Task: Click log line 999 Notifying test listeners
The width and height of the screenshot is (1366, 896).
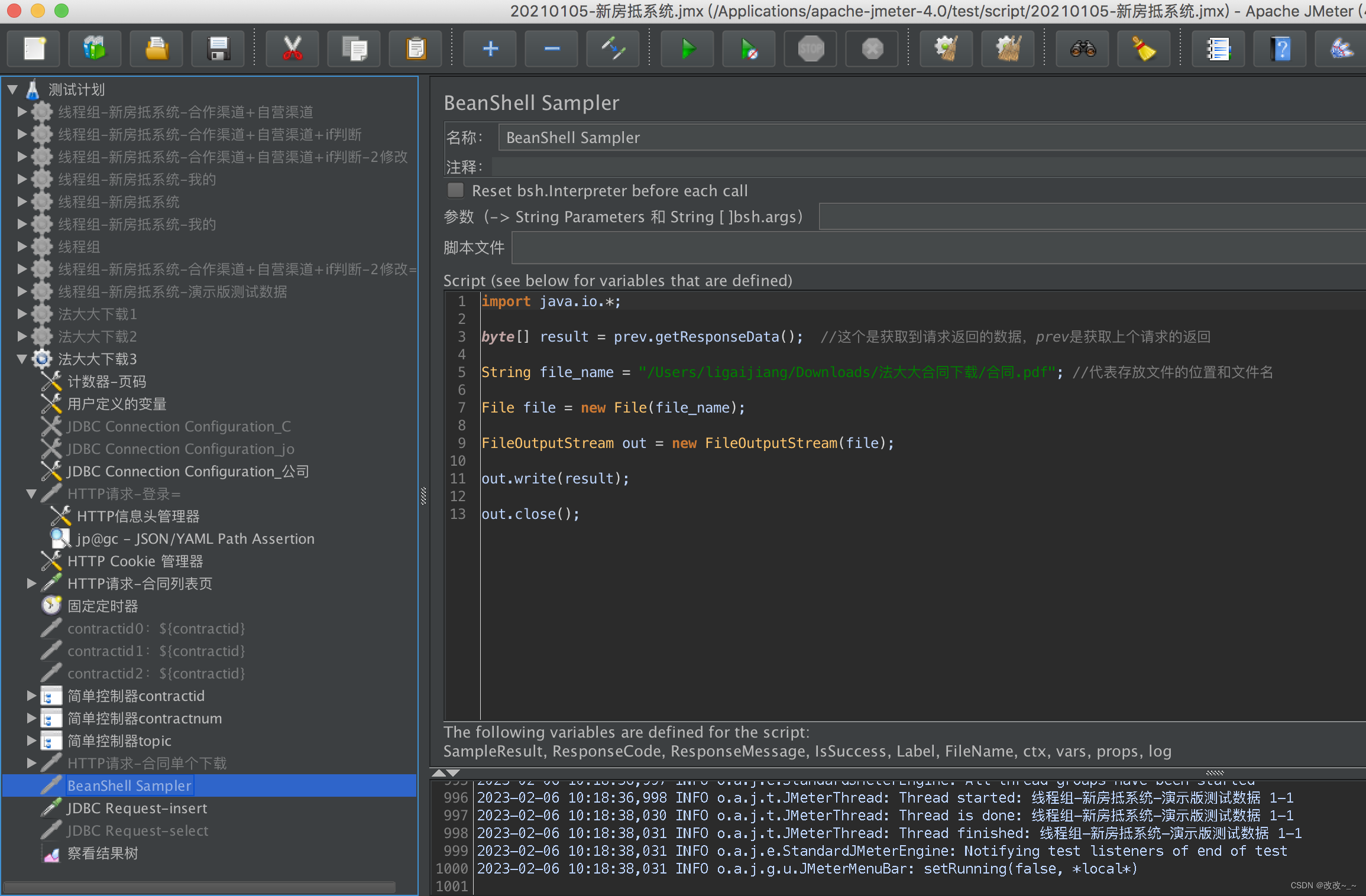Action: 882,850
